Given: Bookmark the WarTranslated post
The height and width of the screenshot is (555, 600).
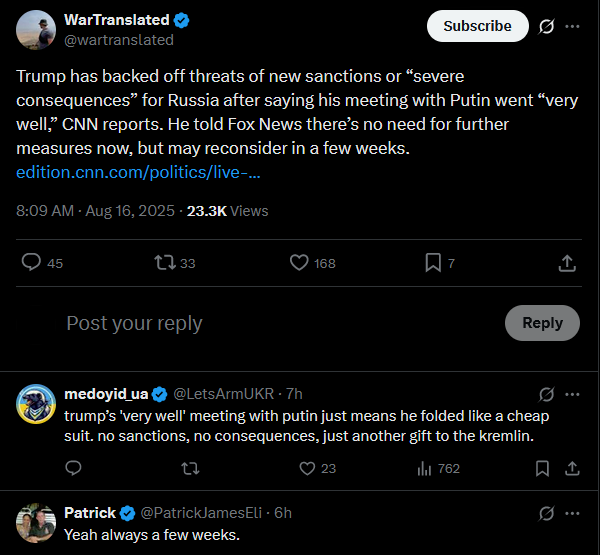Looking at the screenshot, I should click(x=433, y=263).
